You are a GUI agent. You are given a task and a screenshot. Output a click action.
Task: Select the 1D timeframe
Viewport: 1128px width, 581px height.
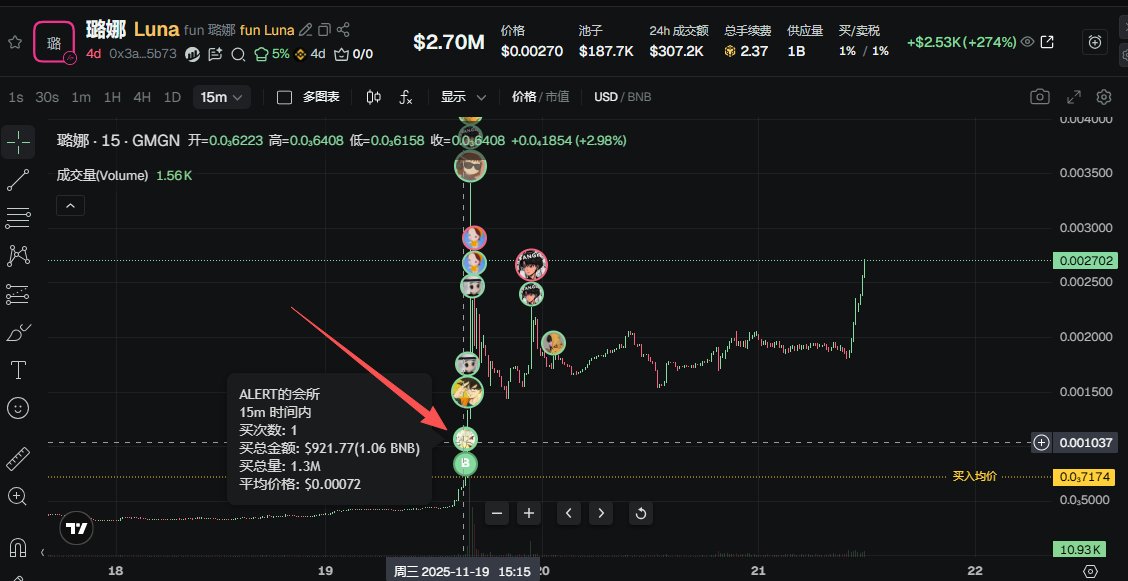click(x=172, y=97)
